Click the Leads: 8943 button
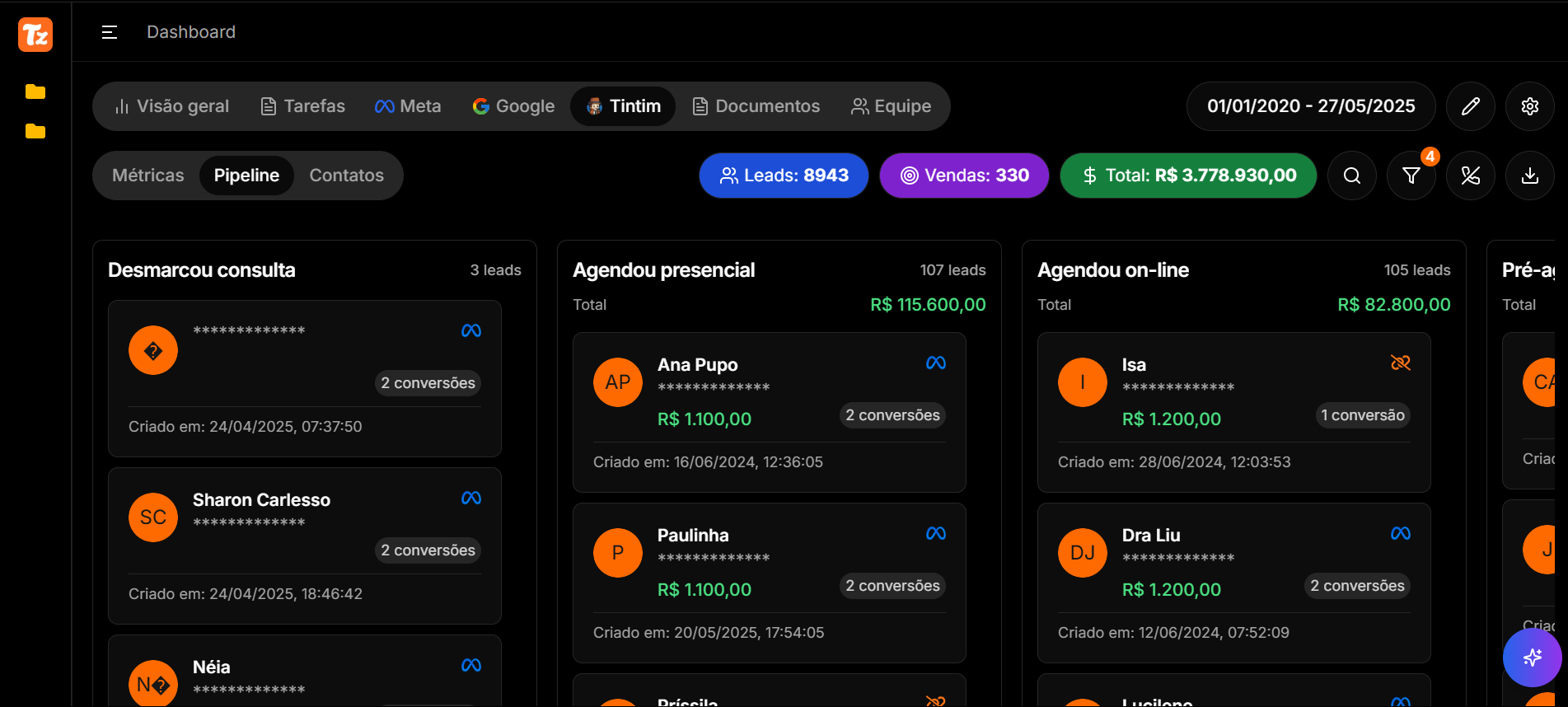This screenshot has width=1568, height=707. coord(784,176)
